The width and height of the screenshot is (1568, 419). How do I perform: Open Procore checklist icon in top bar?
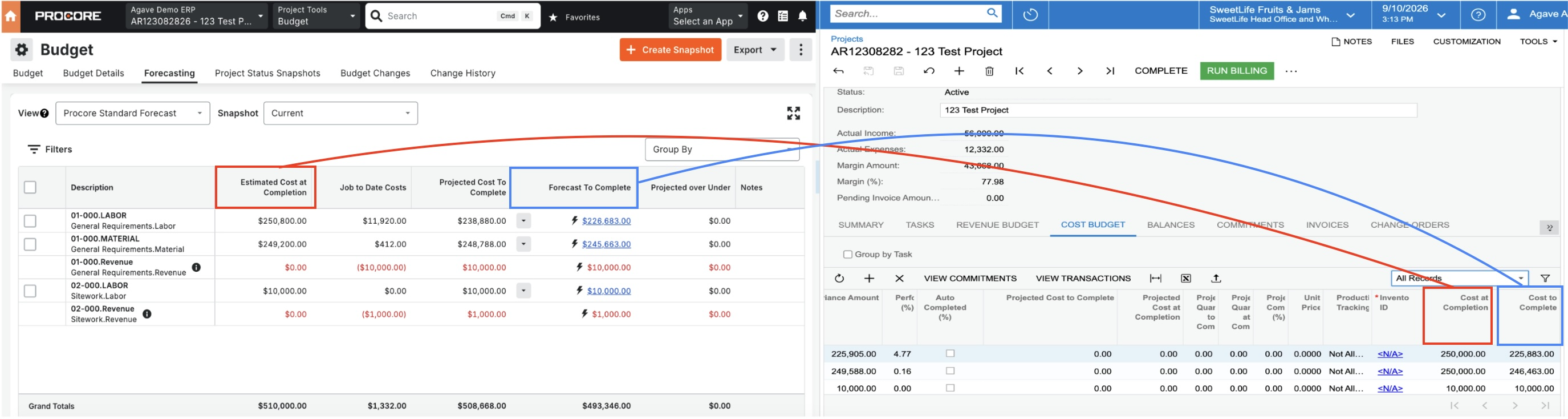tap(783, 17)
